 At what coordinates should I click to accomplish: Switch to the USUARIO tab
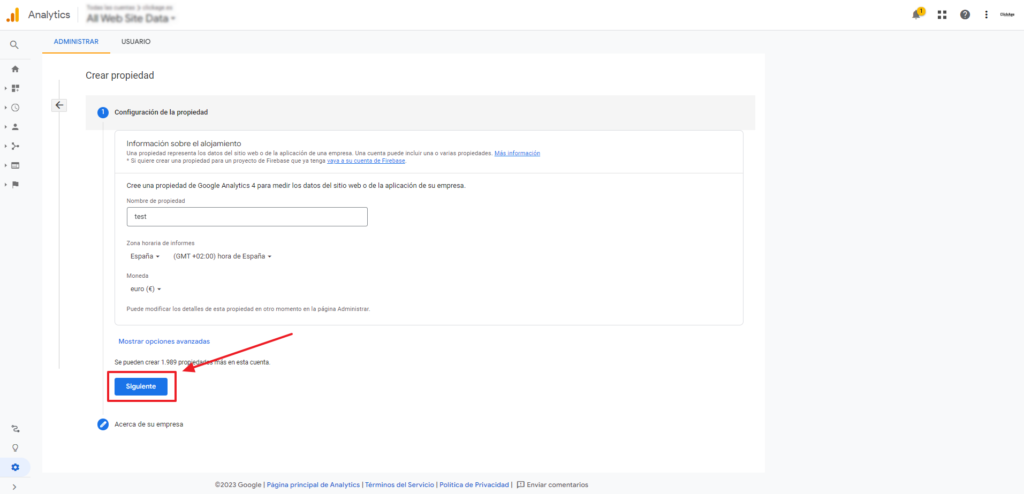[136, 42]
